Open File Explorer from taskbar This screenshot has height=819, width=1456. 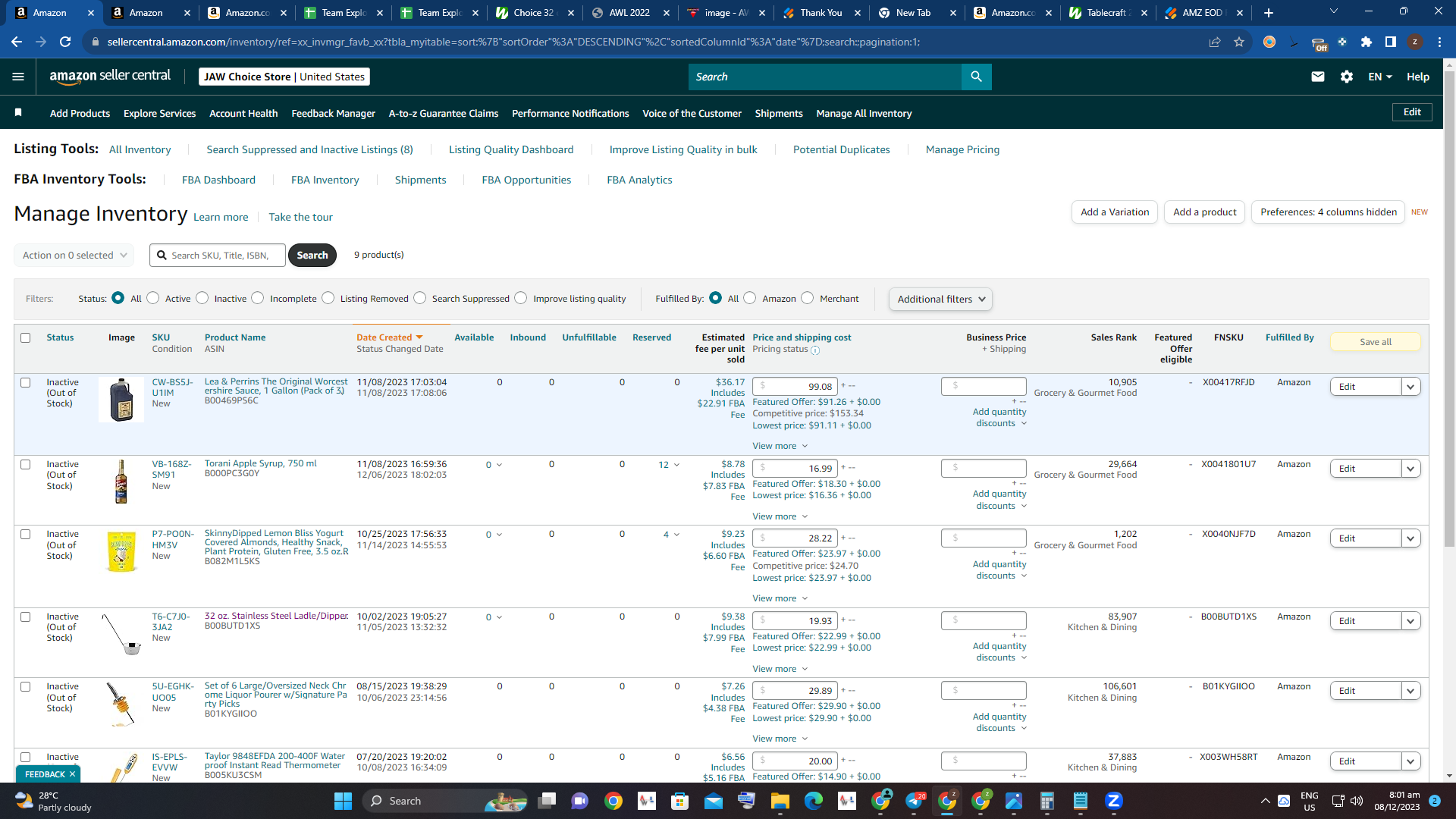[x=780, y=801]
